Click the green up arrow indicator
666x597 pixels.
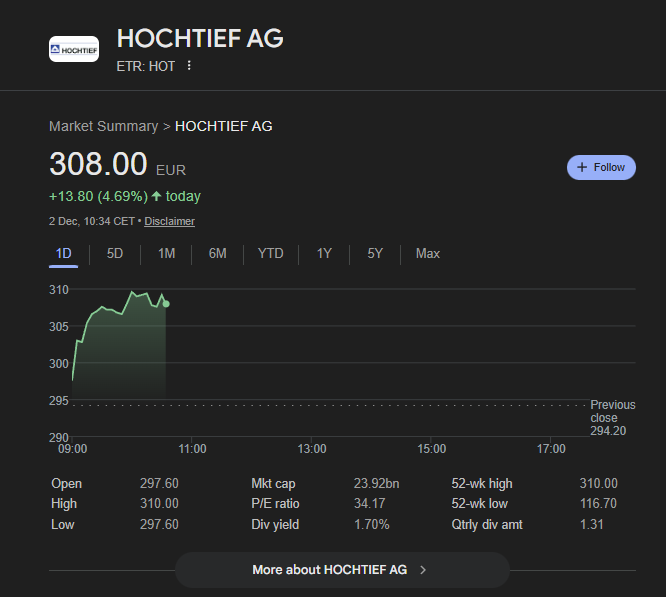point(156,196)
